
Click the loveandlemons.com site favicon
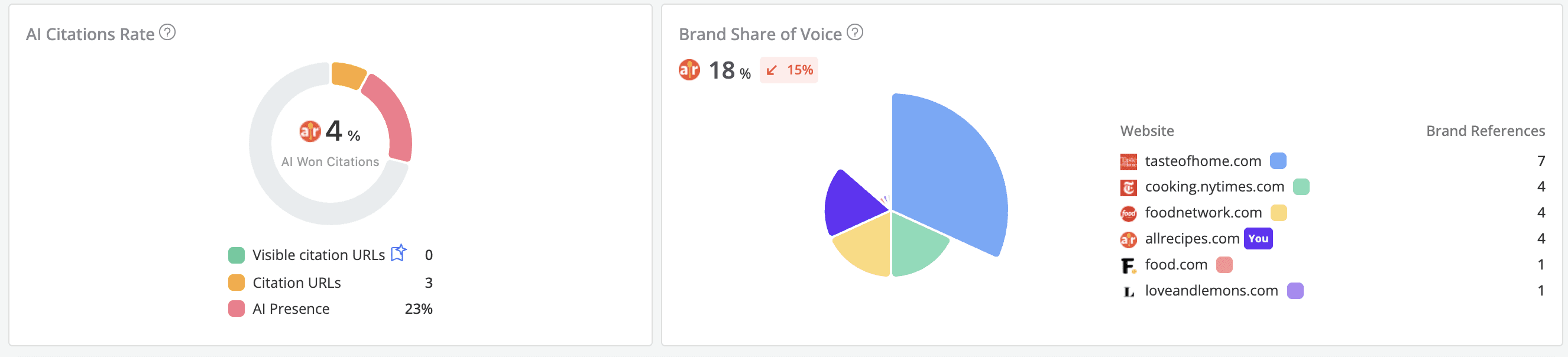(1129, 290)
